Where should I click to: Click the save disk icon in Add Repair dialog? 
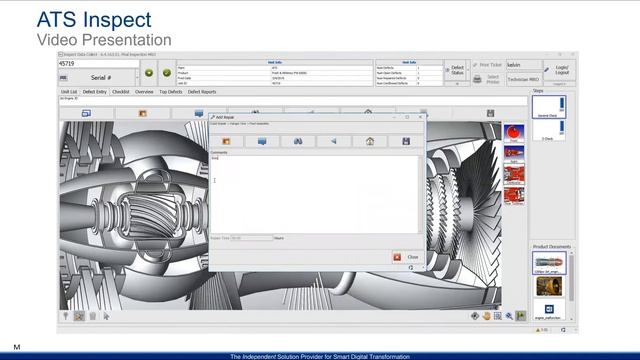point(406,141)
